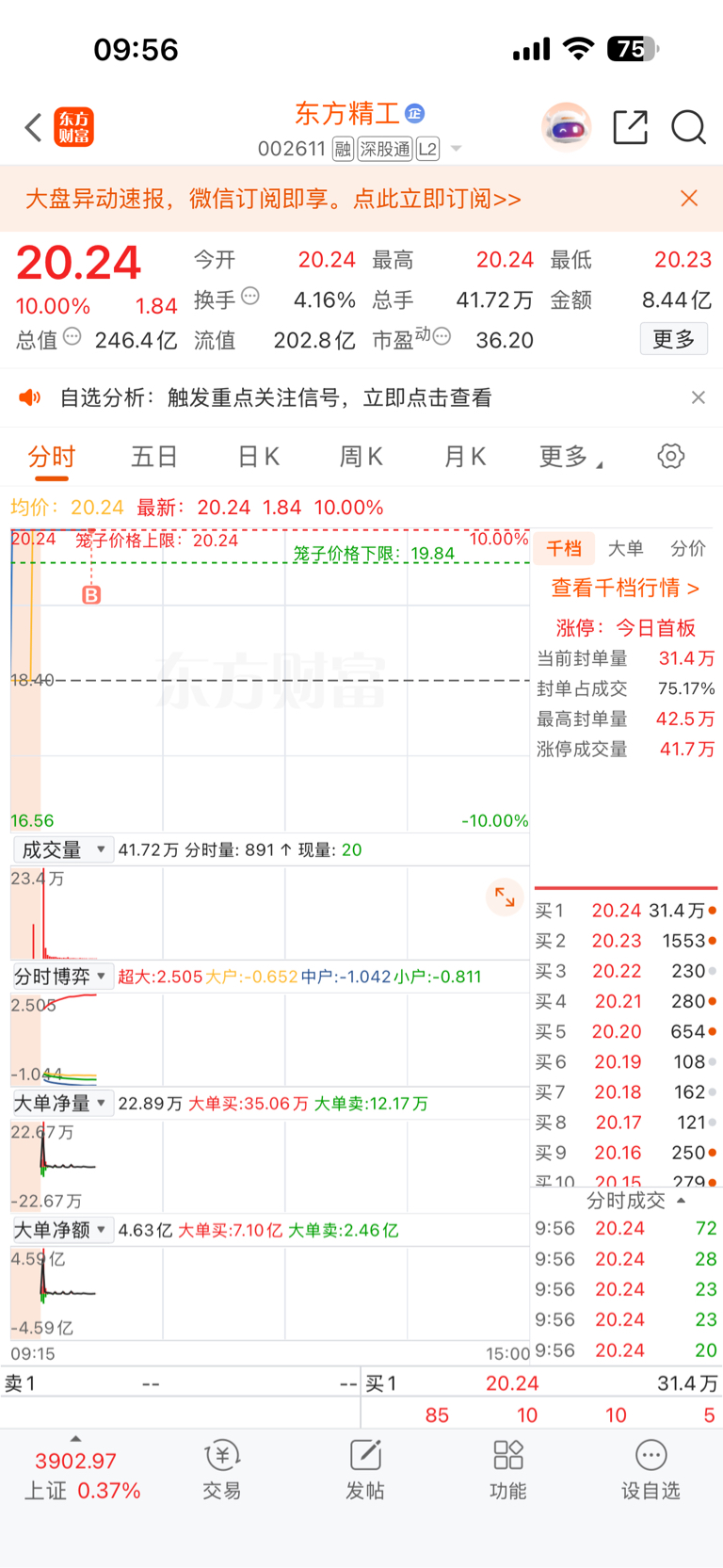The width and height of the screenshot is (723, 1568).
Task: Tap the orange speaker announcement icon
Action: pos(30,397)
